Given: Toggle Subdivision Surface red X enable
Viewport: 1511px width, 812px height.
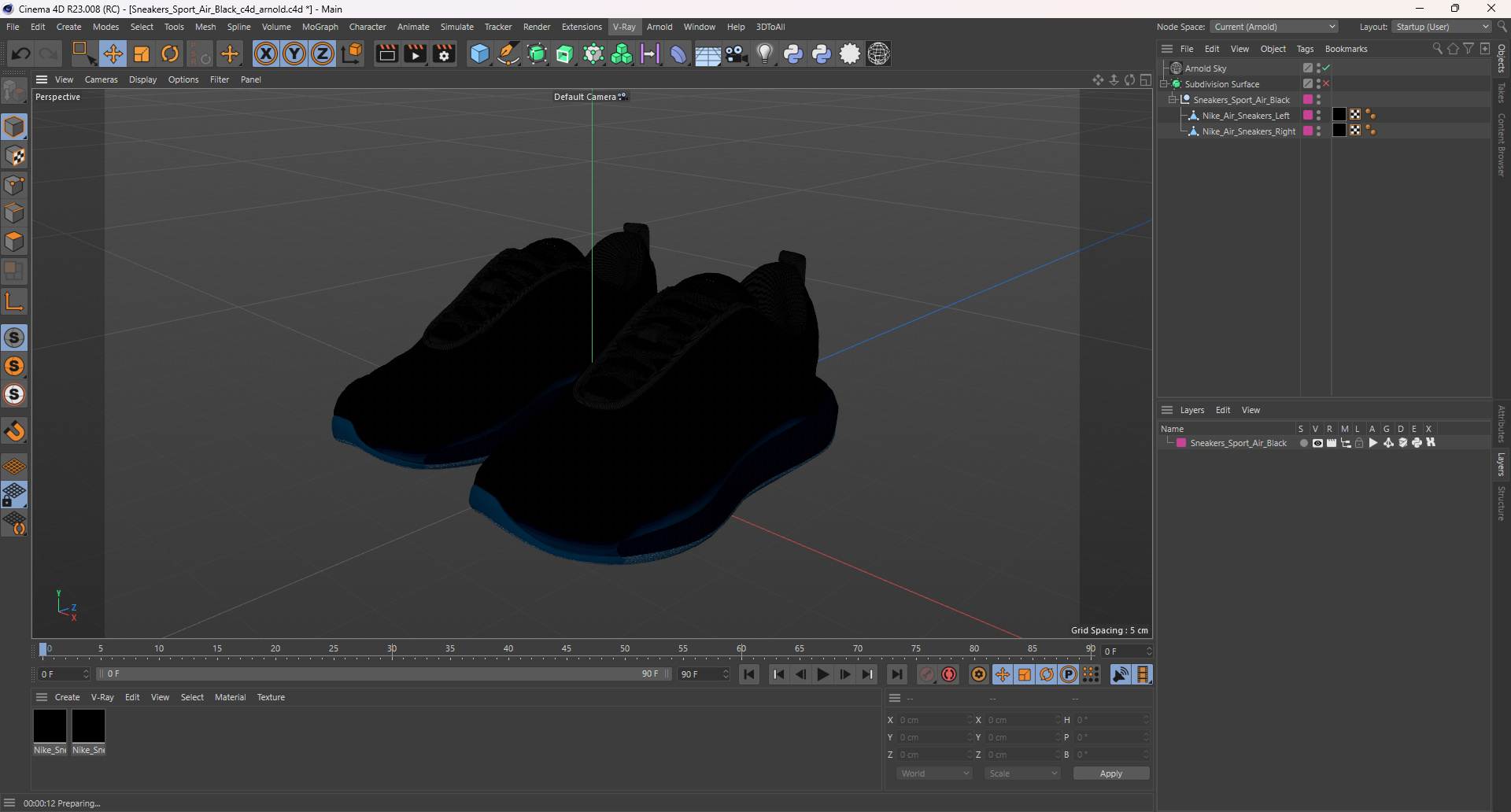Looking at the screenshot, I should click(1326, 83).
